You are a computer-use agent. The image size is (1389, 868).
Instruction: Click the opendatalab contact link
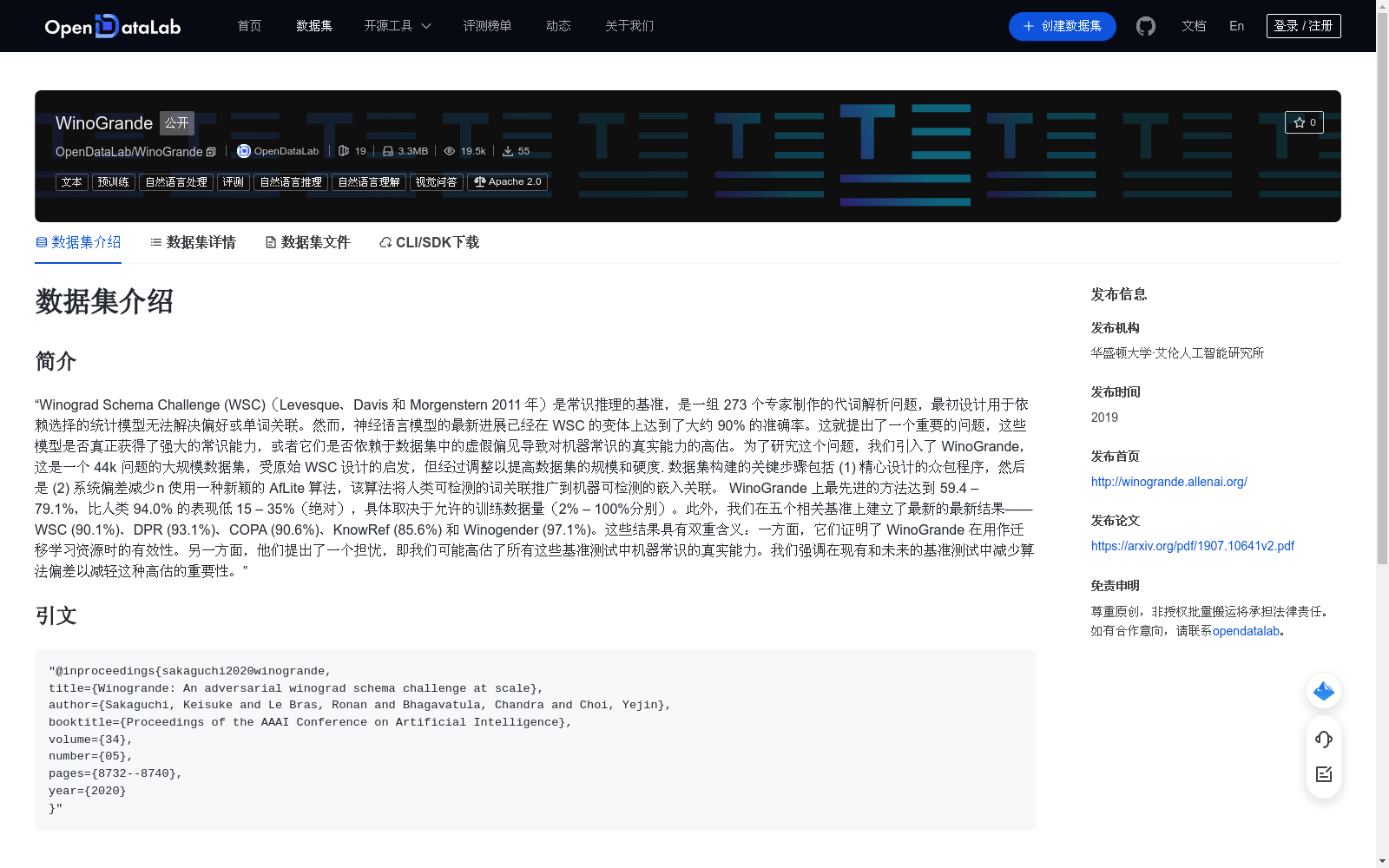click(1246, 631)
